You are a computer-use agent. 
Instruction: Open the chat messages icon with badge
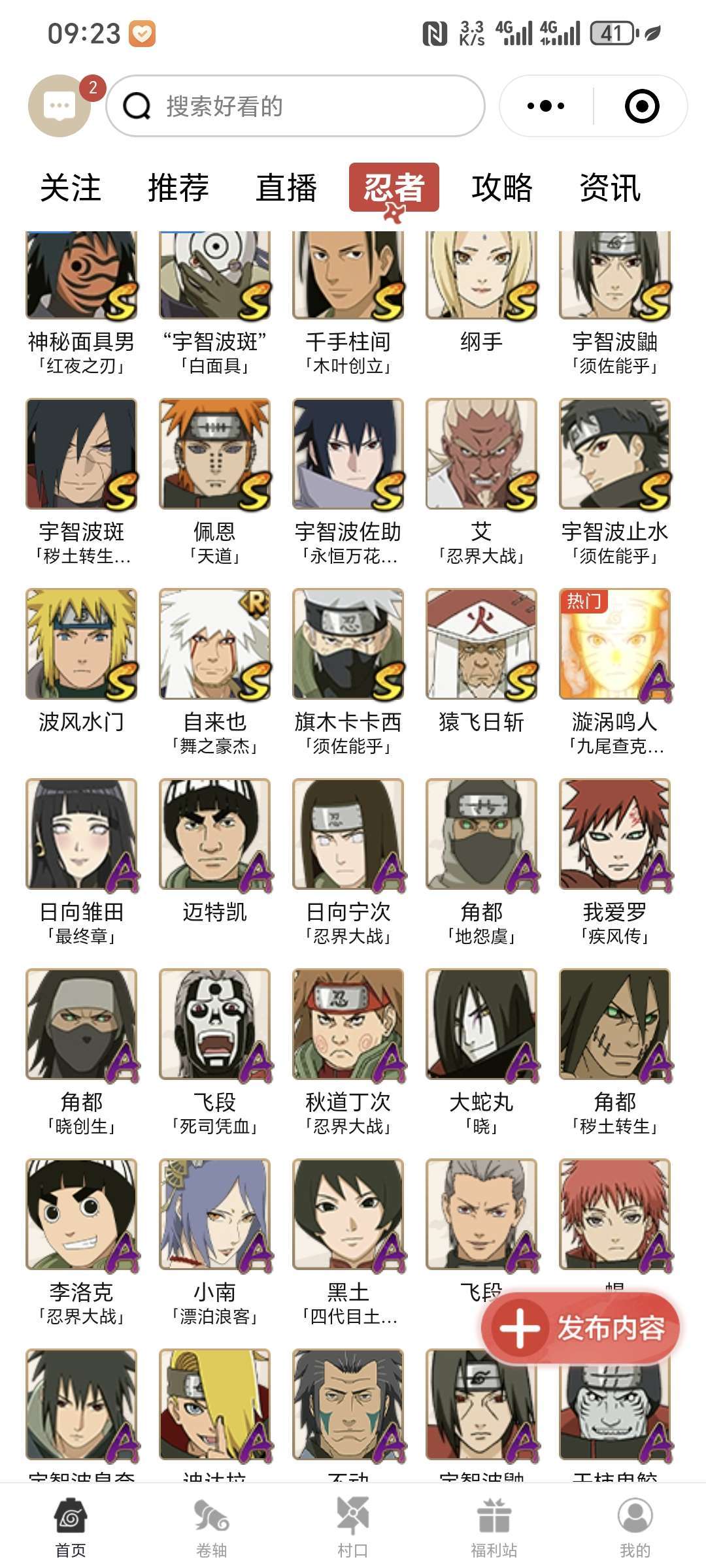coord(59,106)
